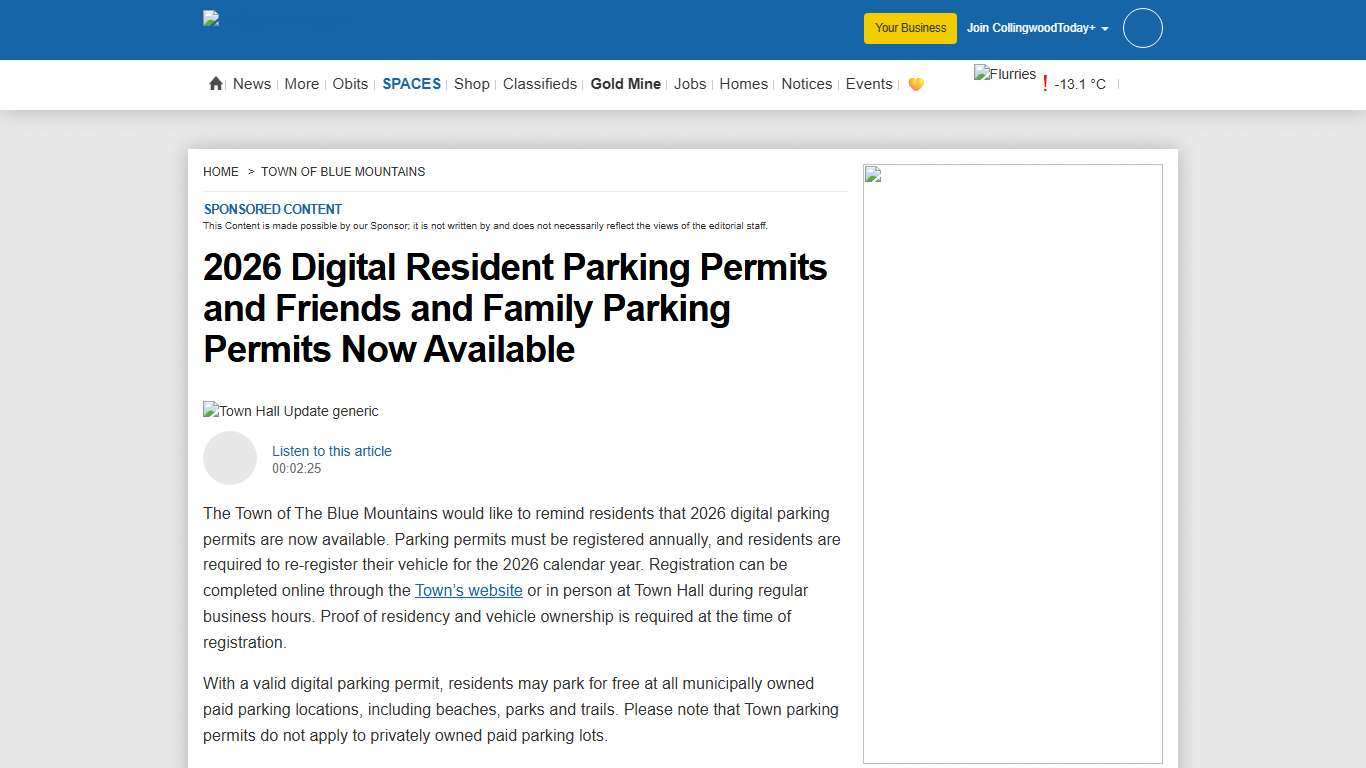Image resolution: width=1366 pixels, height=768 pixels.
Task: Expand the sidebar advertisement frame
Action: click(1012, 463)
